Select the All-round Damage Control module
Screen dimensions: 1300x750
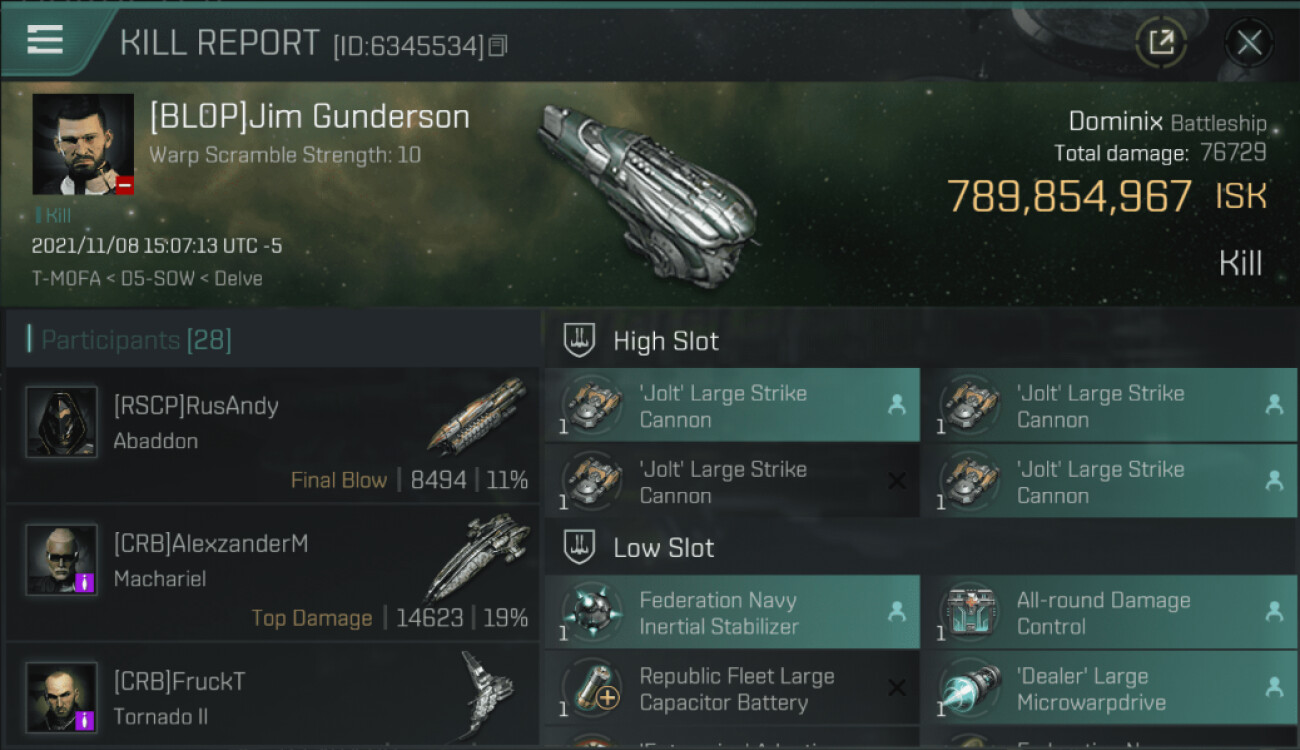[1109, 613]
